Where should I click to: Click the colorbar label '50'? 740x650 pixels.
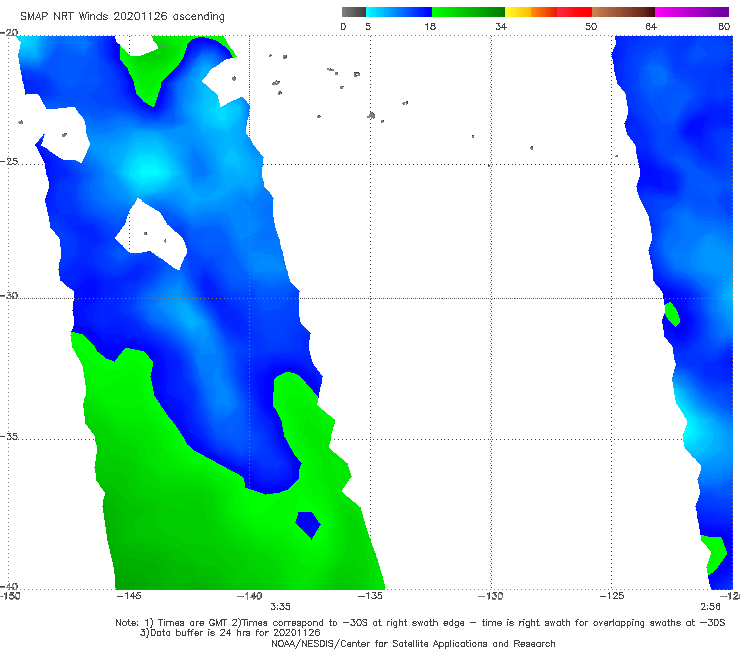tap(591, 26)
